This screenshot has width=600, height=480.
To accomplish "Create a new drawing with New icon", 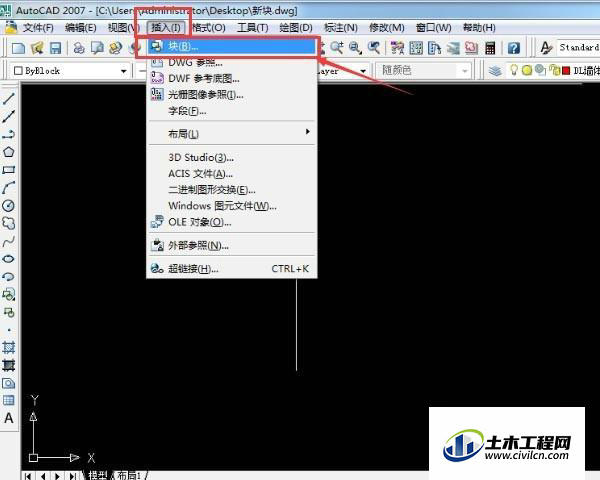I will 18,48.
